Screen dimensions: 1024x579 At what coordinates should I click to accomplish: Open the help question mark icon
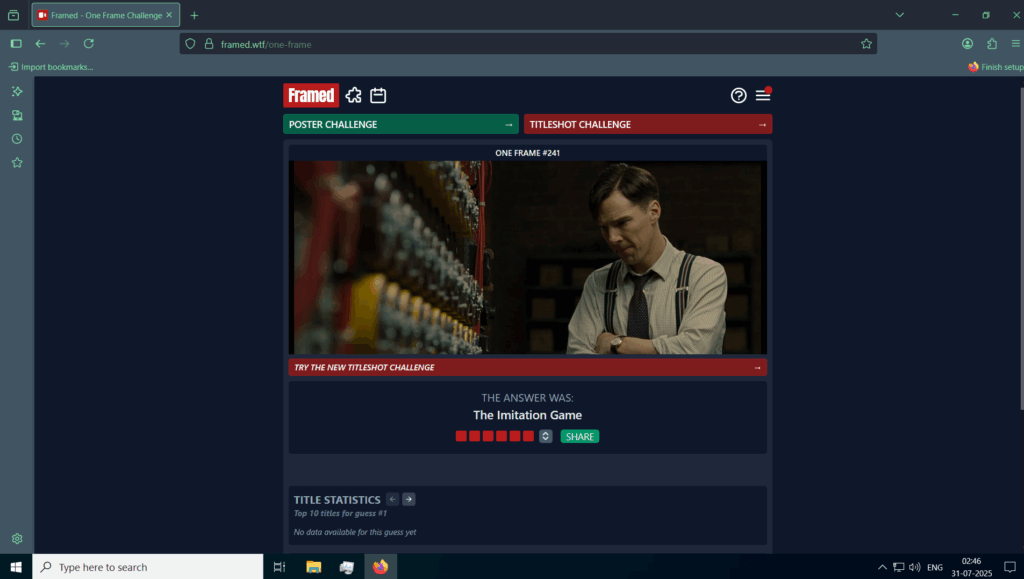coord(739,95)
